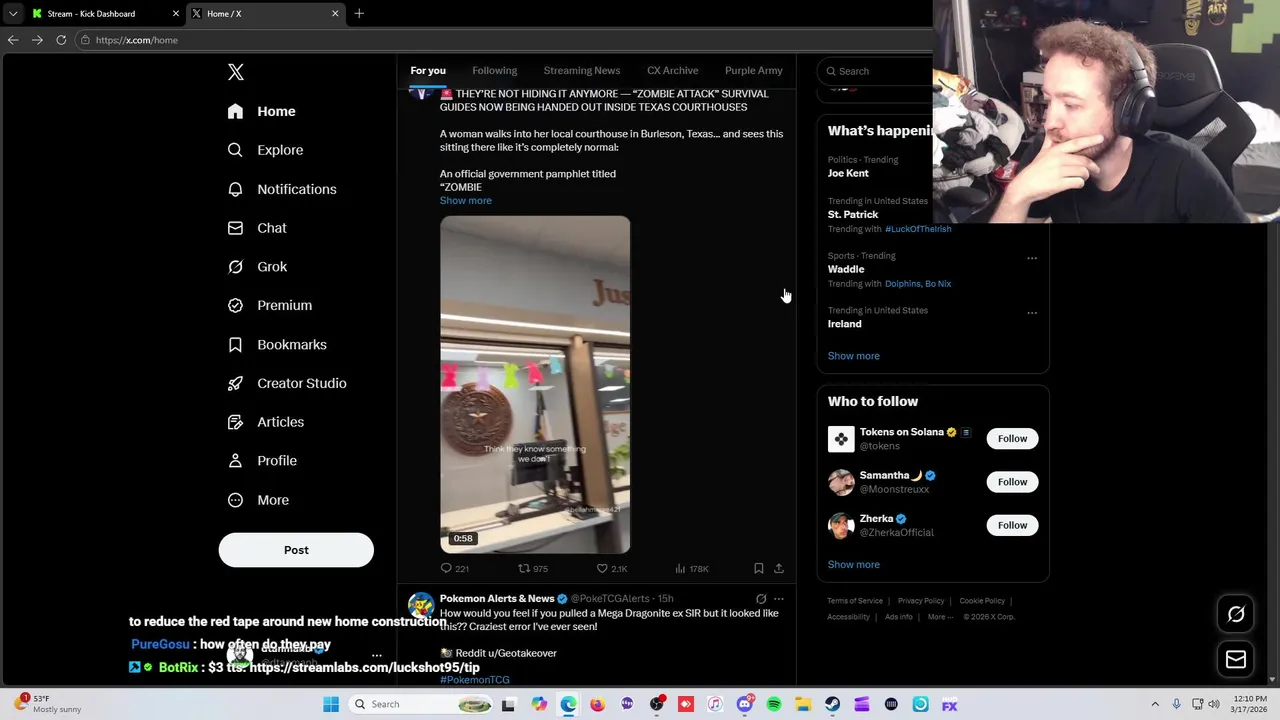1280x720 pixels.
Task: Like the zombie post (2.1K likes)
Action: [x=612, y=569]
